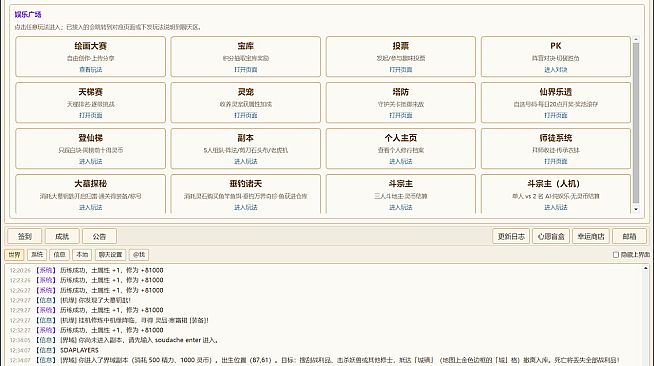Open 查看玩法 link under 绘画大赛
This screenshot has height=366, width=654.
pos(91,70)
